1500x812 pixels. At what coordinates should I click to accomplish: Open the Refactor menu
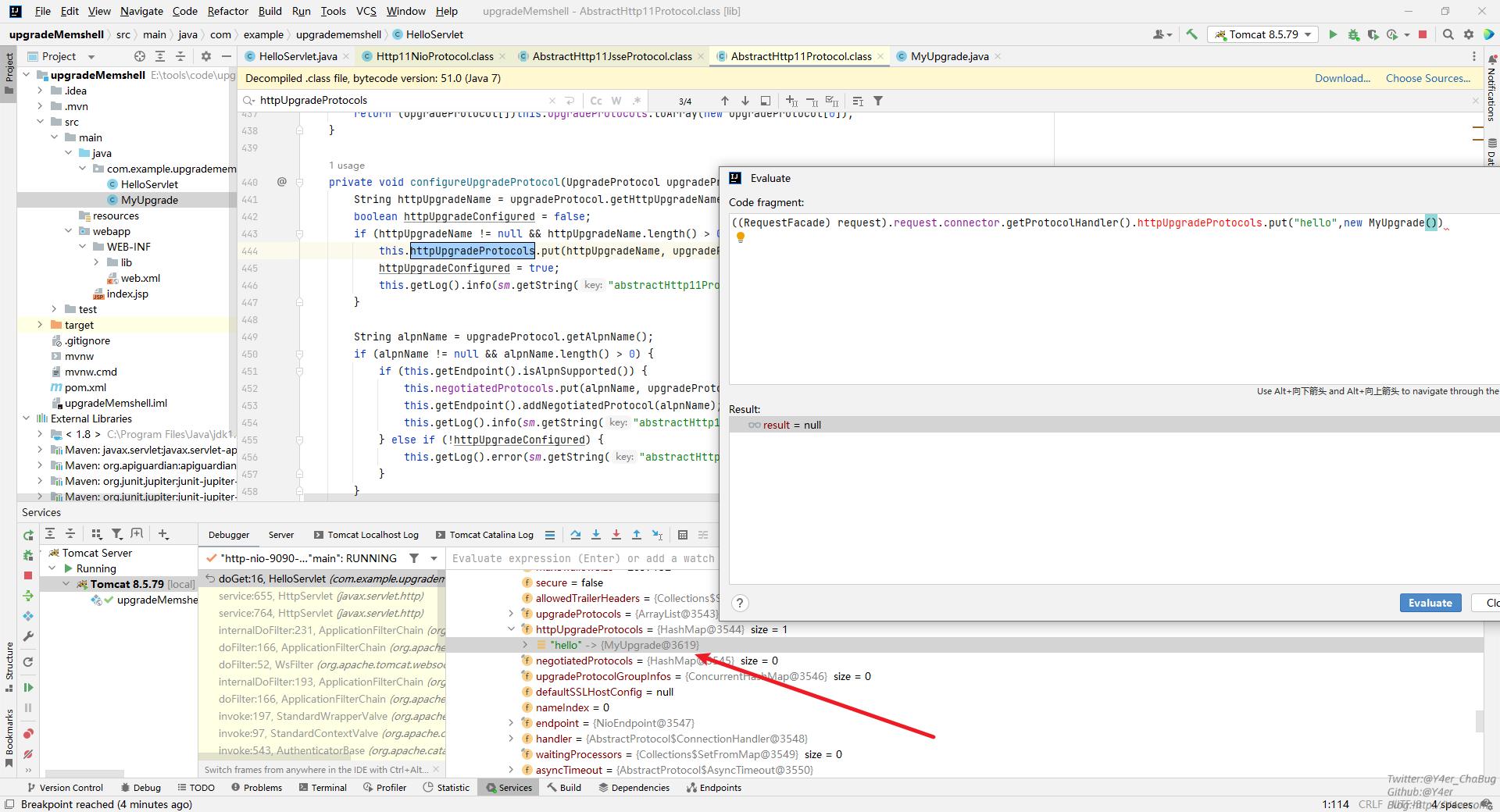[x=227, y=11]
